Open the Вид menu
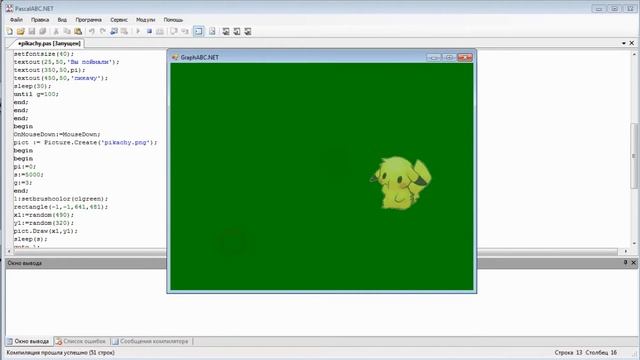 click(x=62, y=20)
